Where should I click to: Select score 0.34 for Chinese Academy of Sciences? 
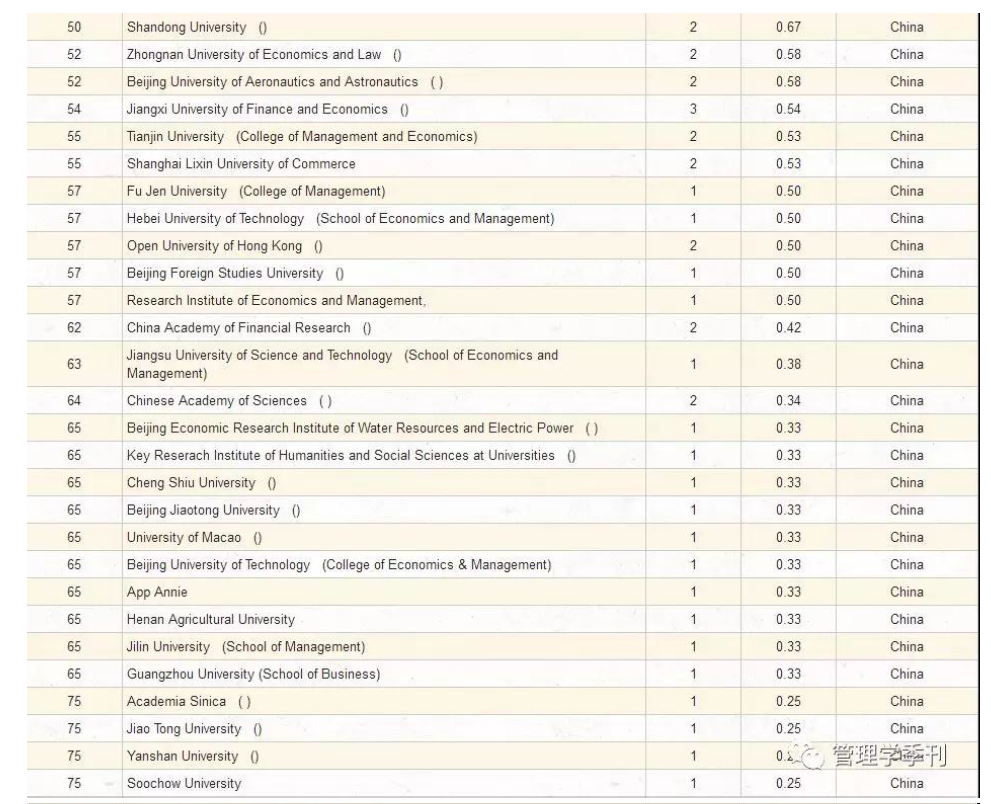click(788, 401)
